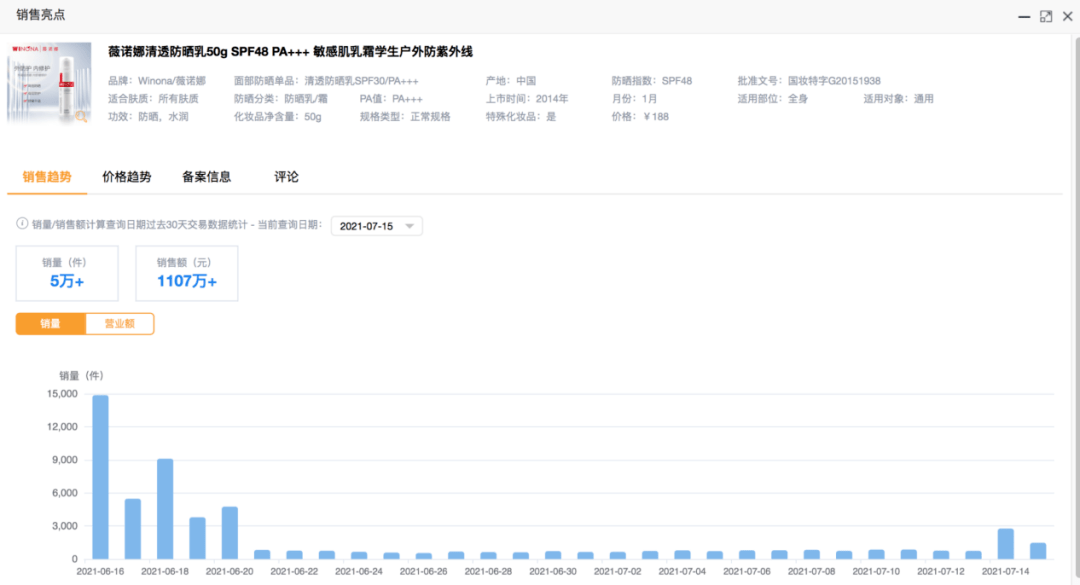Screen dimensions: 1080x585
Task: Click the tallest bar for 2021-06-16
Action: tap(100, 477)
